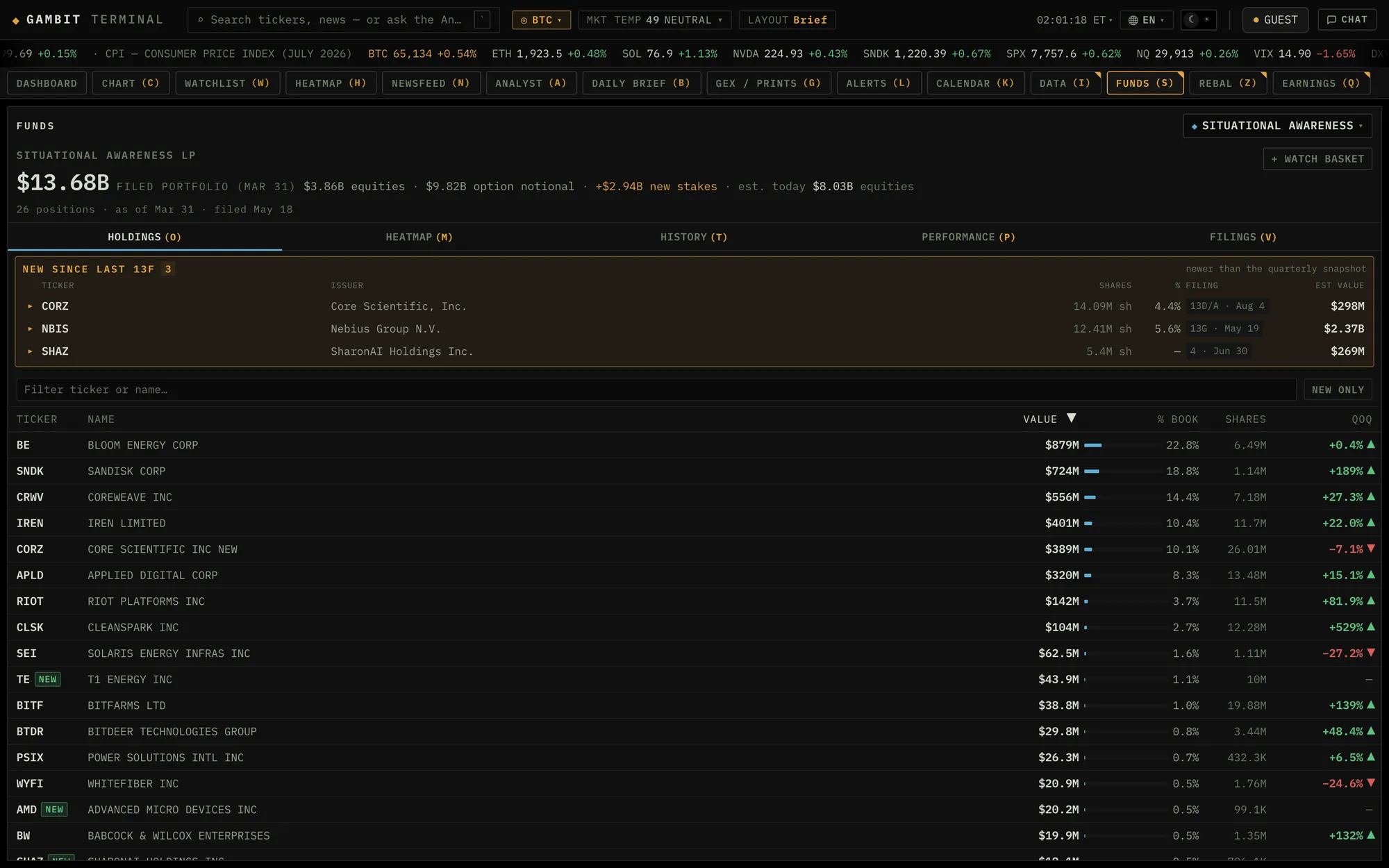Open the EARNINGS (Q) tab
The image size is (1389, 868).
[1321, 83]
